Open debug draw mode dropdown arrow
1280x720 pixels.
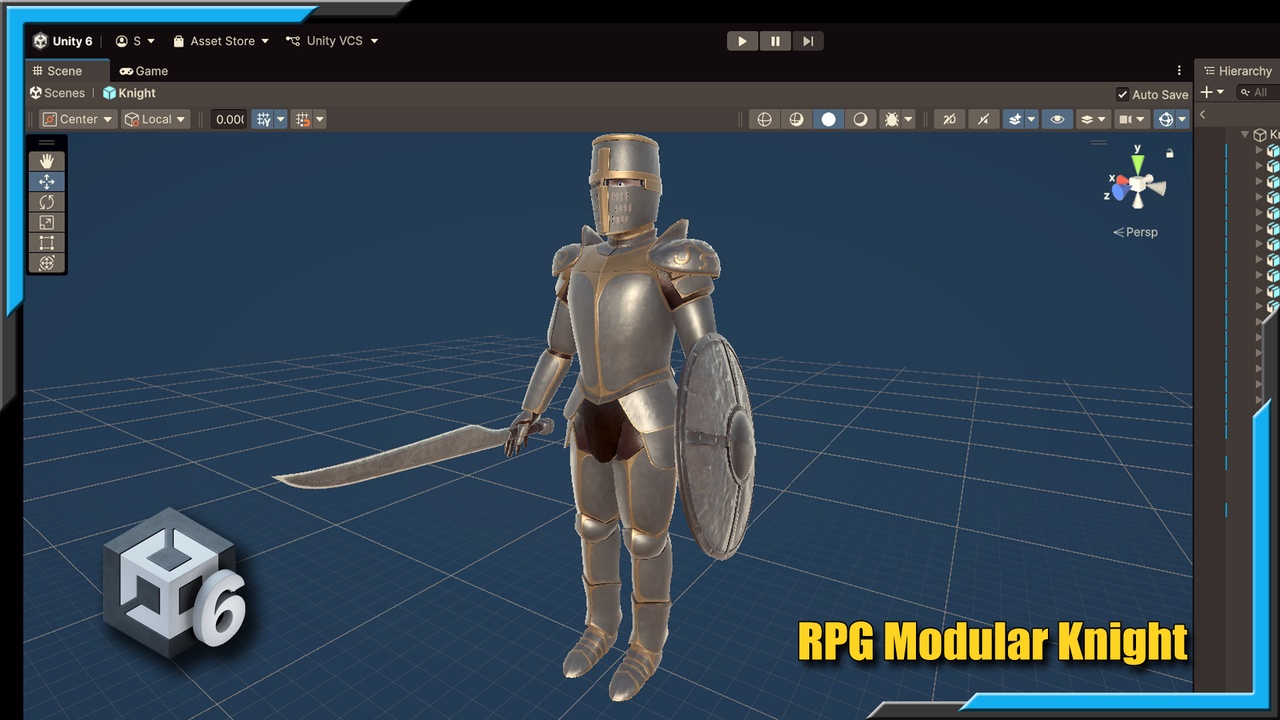908,119
